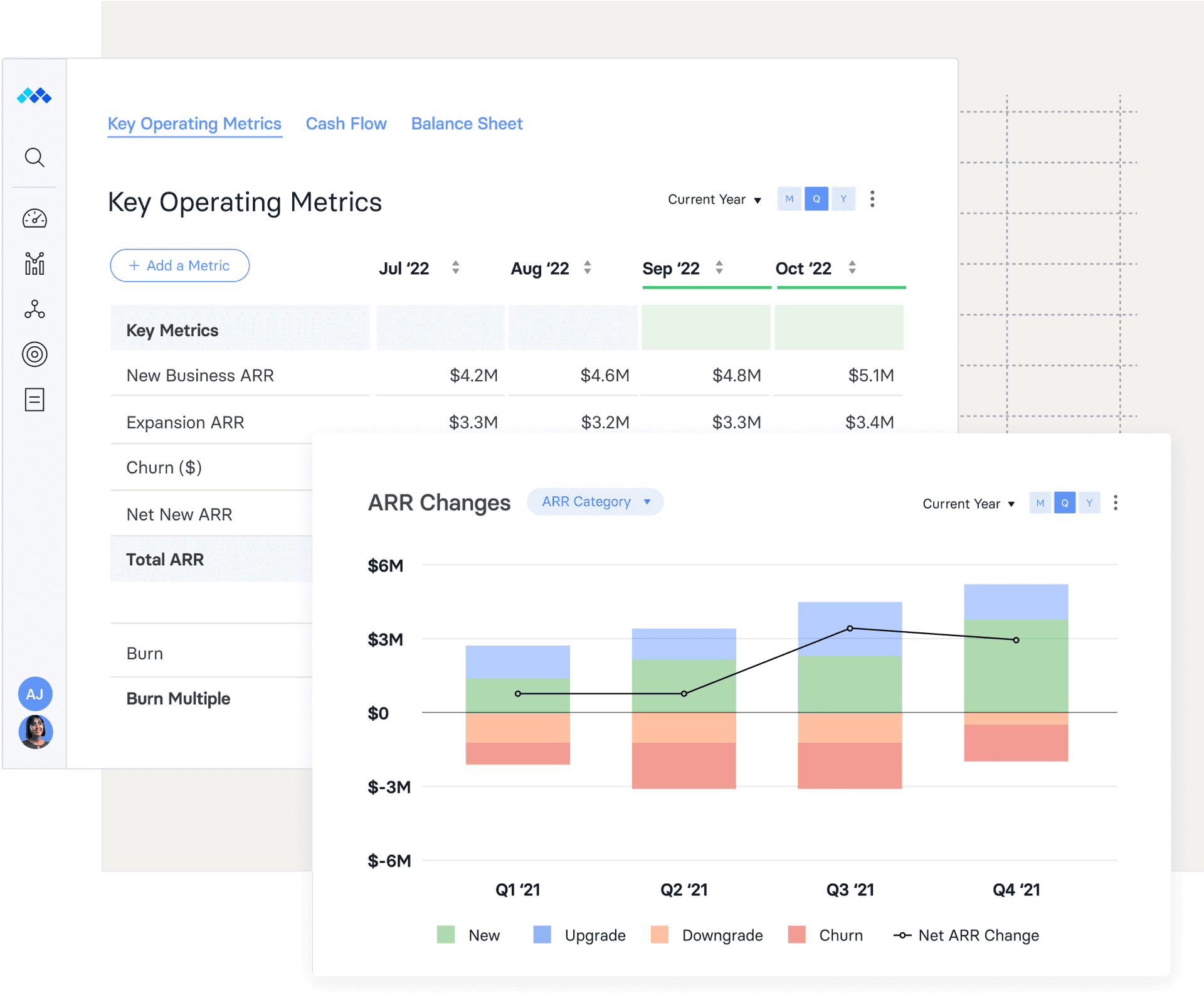This screenshot has width=1204, height=1005.
Task: Switch to the Cash Flow tab
Action: 346,124
